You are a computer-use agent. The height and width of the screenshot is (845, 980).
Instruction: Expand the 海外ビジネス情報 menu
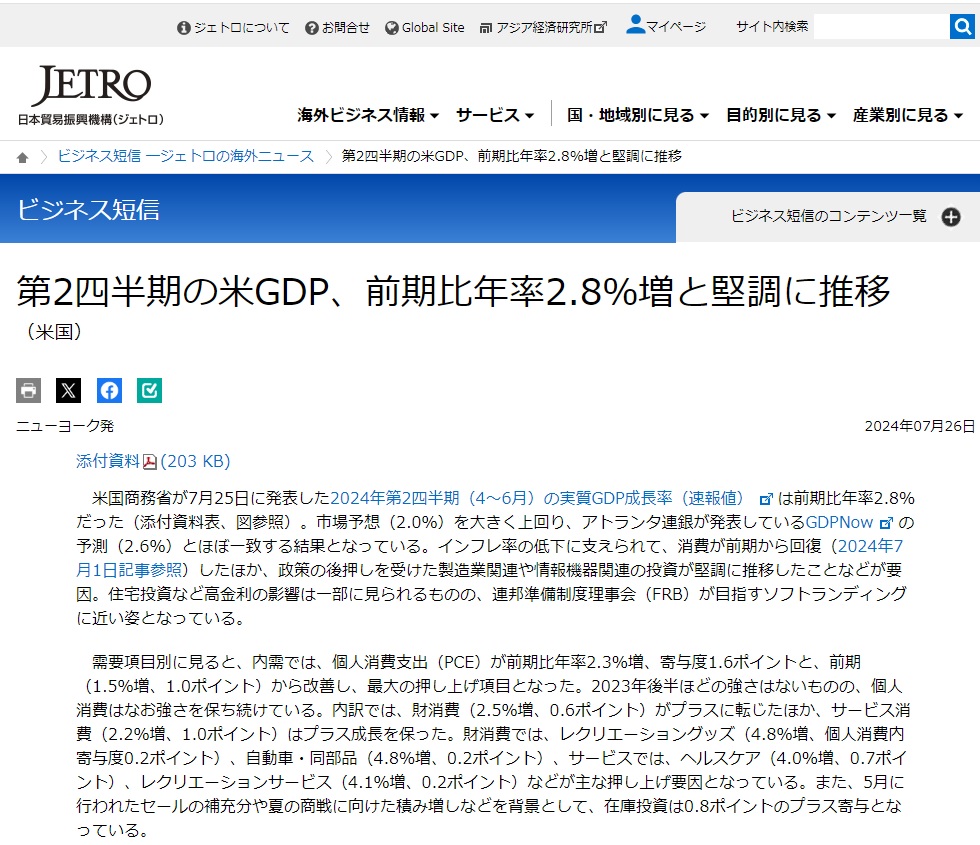[368, 115]
